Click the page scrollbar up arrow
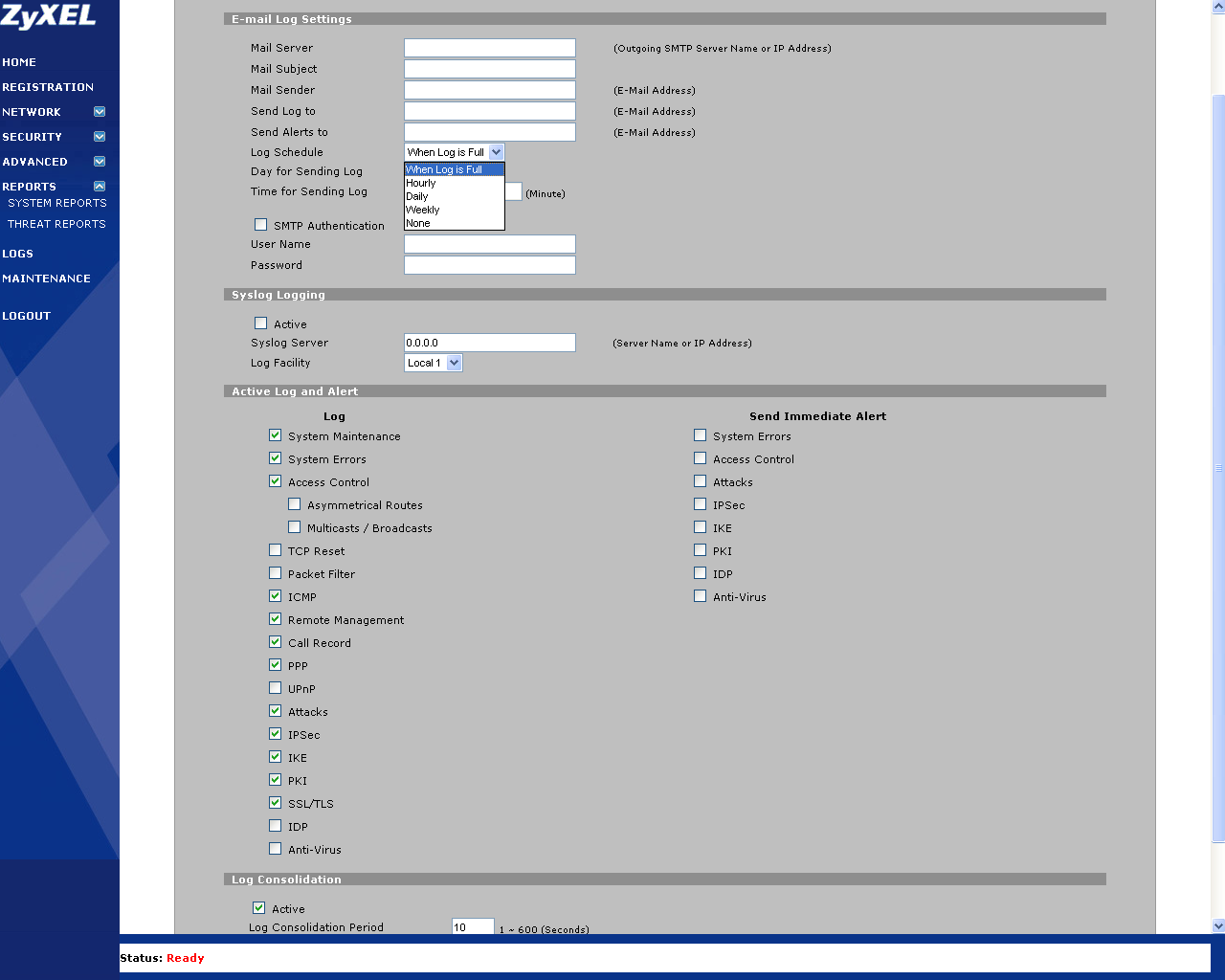Screen dimensions: 1225x980 pos(1218,7)
